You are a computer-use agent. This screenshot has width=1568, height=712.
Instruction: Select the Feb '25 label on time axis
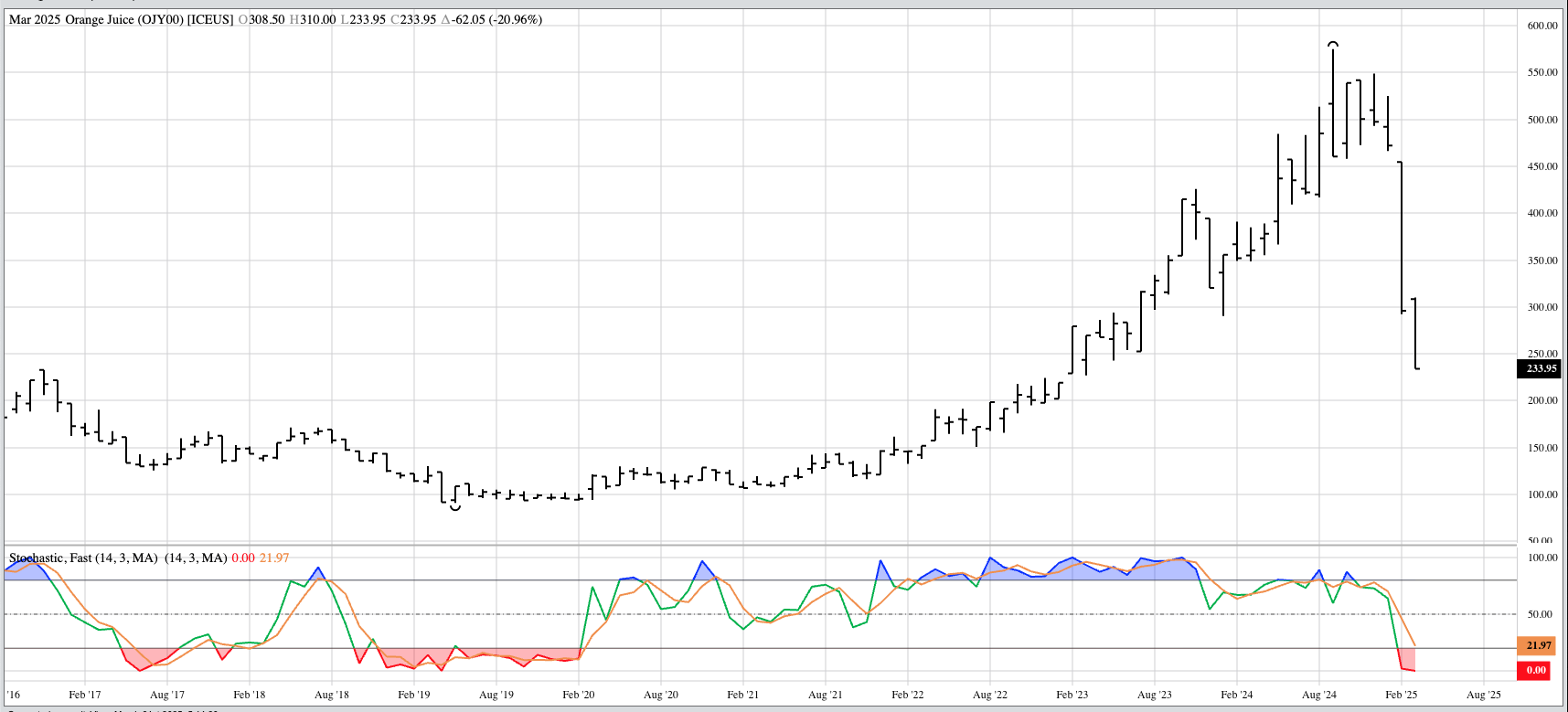1401,695
